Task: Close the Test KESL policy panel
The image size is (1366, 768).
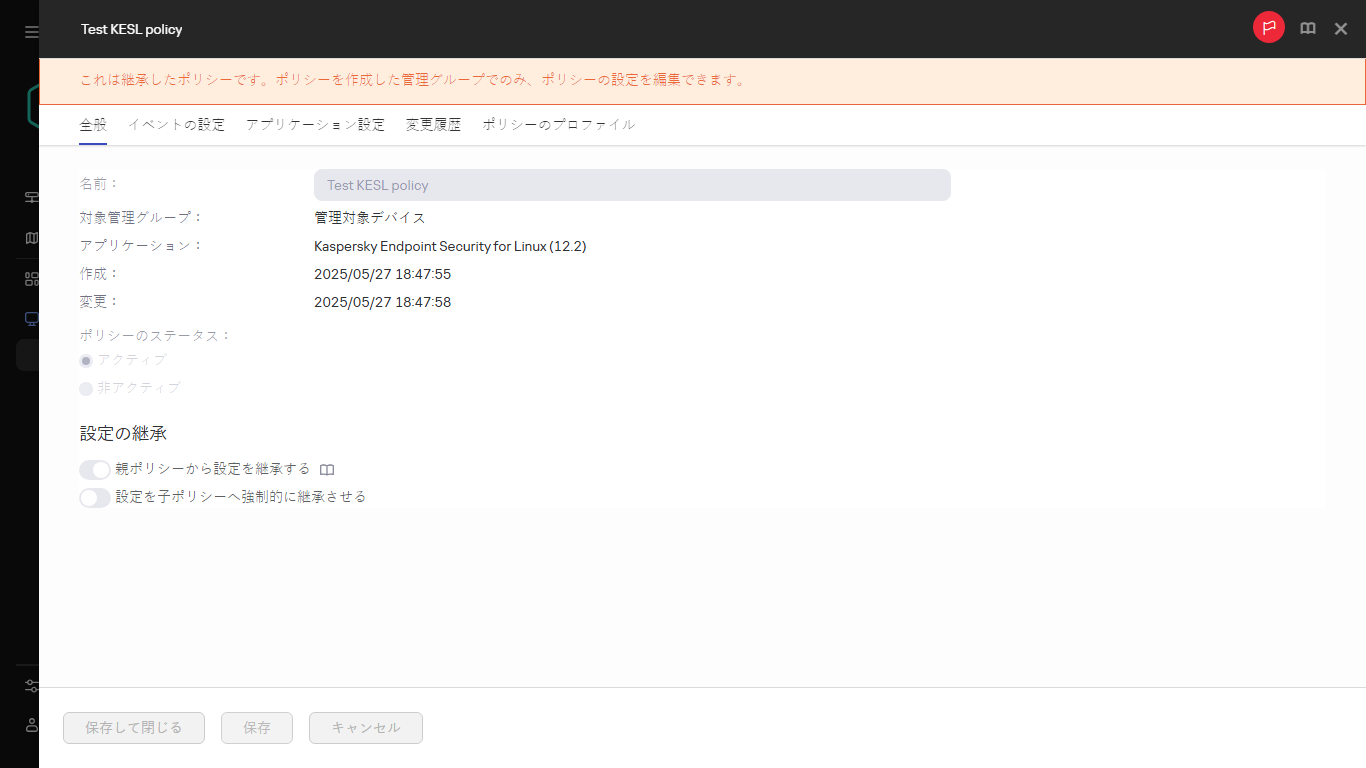Action: point(1341,29)
